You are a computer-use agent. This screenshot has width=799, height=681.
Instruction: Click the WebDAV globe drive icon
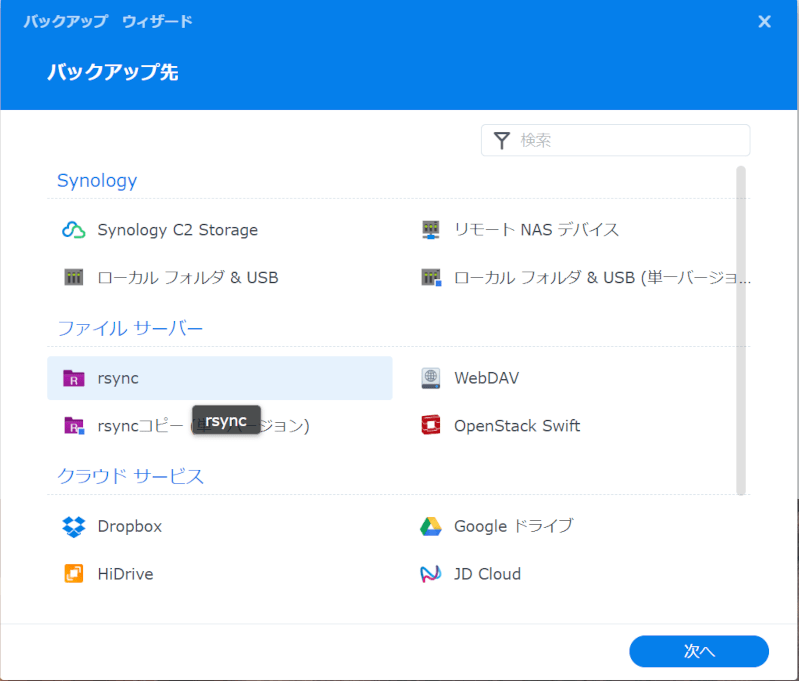(x=431, y=378)
